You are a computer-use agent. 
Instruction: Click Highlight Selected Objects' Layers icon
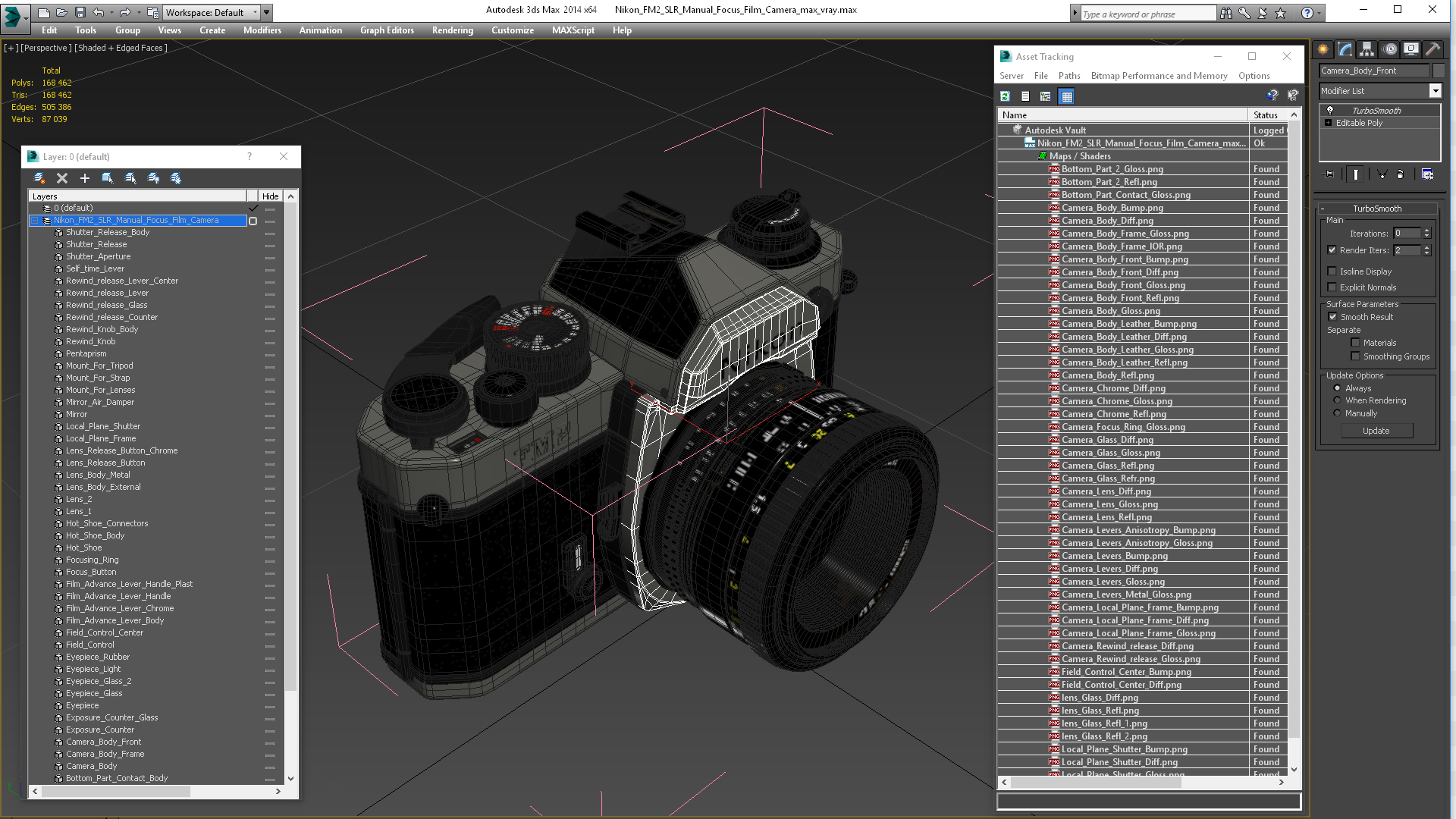tap(130, 178)
